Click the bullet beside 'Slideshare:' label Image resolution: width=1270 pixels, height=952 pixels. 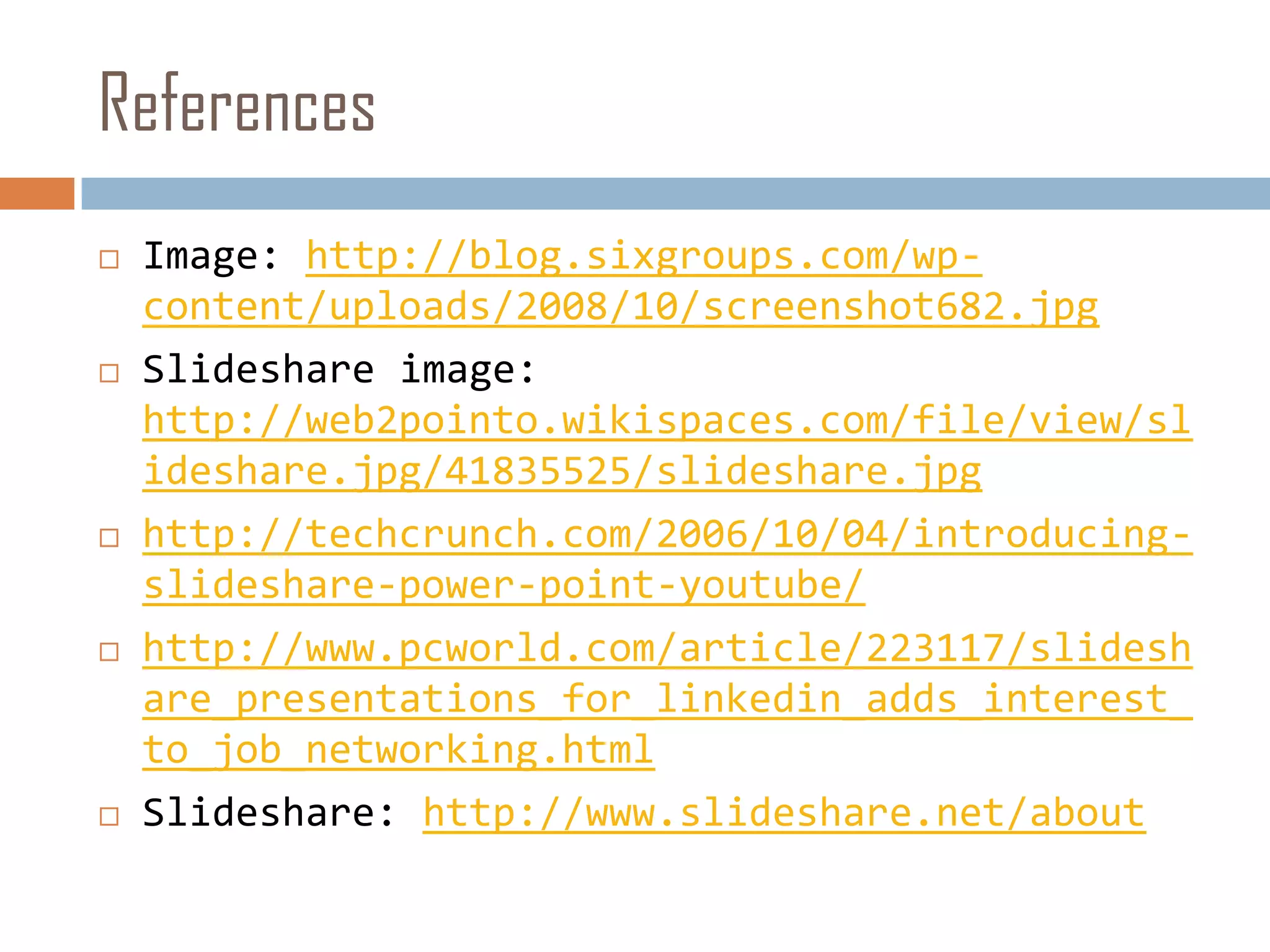tap(109, 816)
